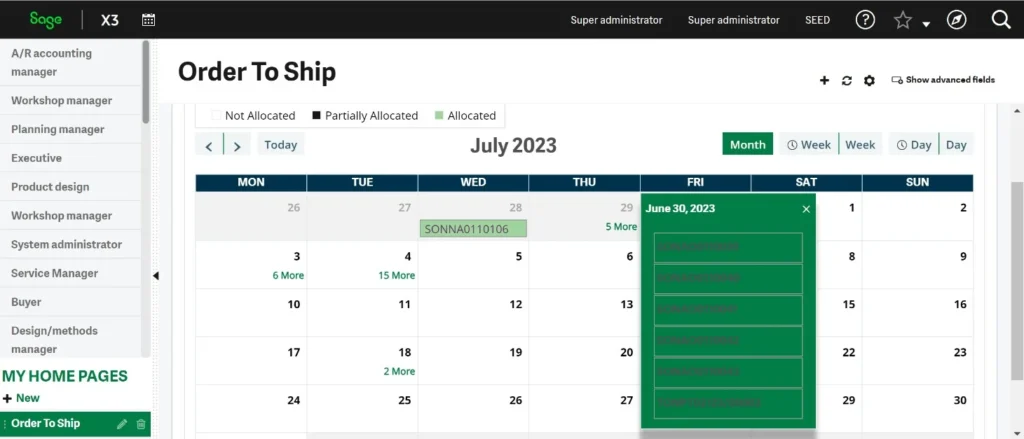
Task: Expand the dropdown arrow beside the star
Action: pos(926,25)
